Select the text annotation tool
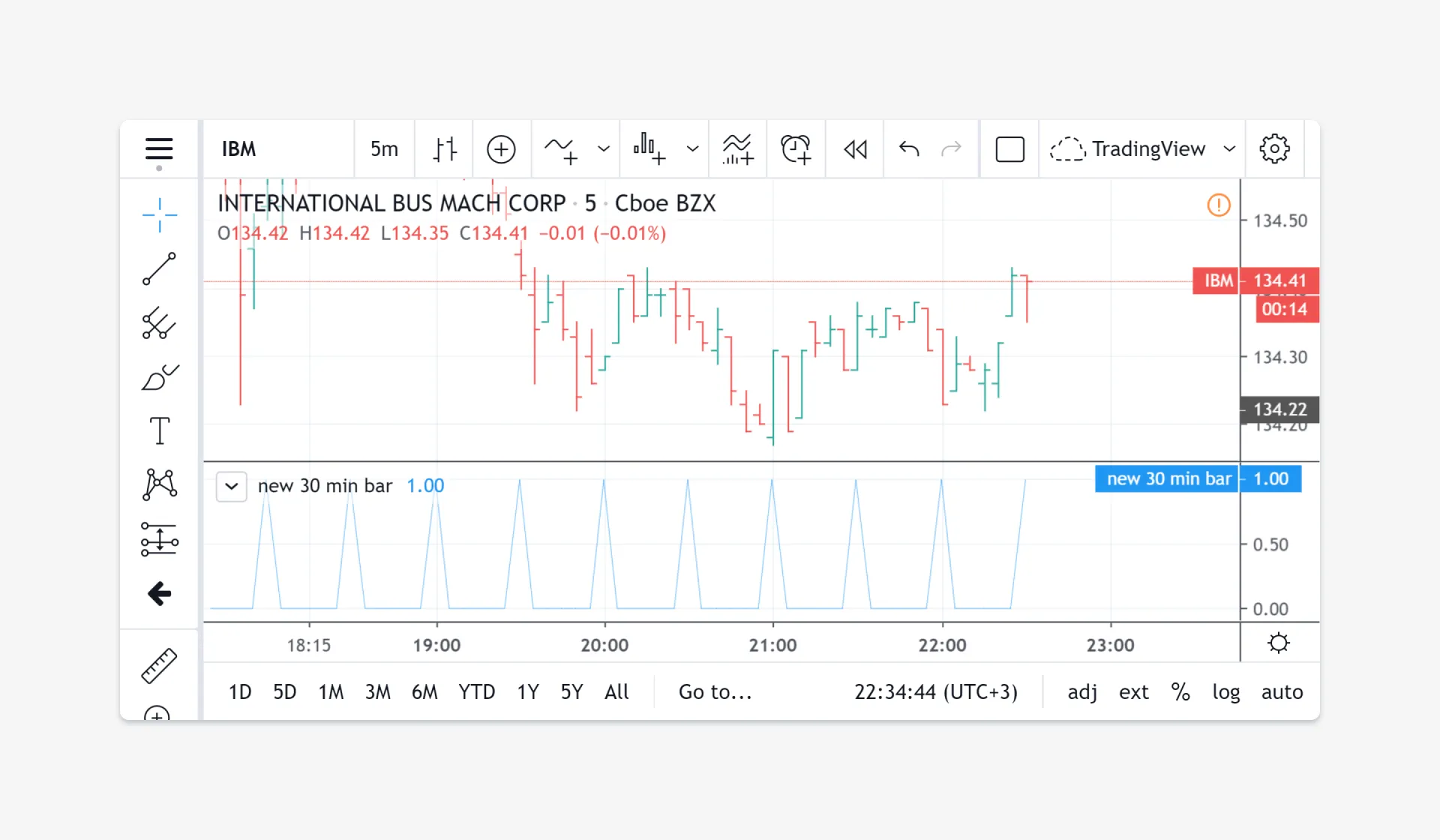 tap(159, 431)
